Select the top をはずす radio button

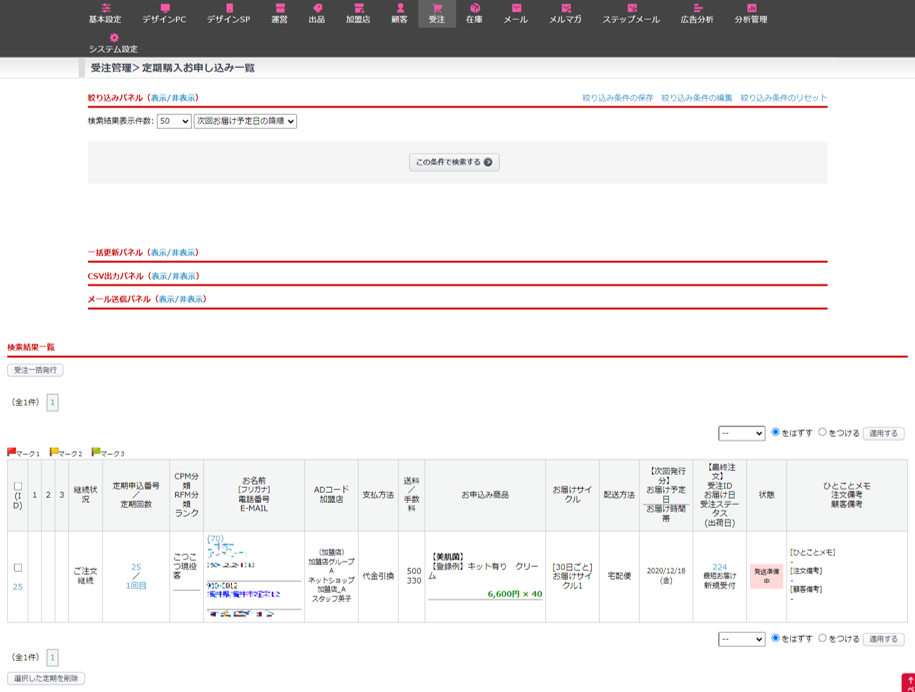click(x=775, y=432)
